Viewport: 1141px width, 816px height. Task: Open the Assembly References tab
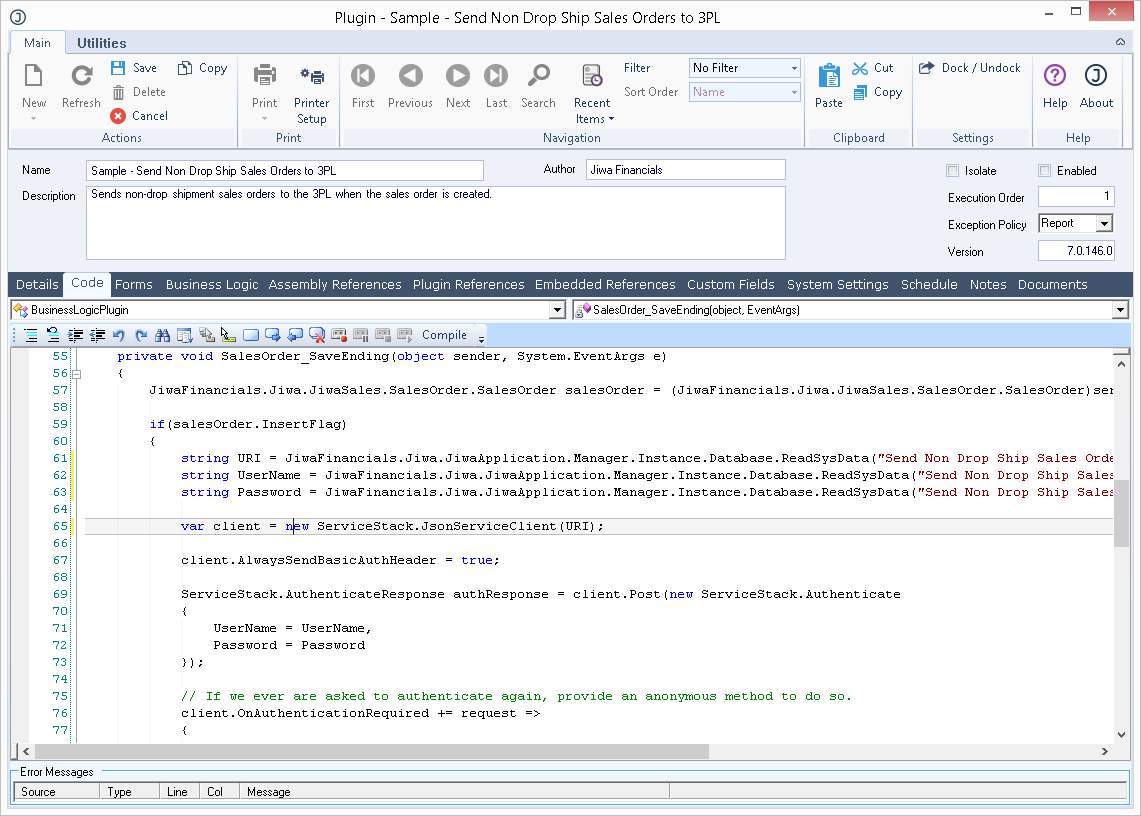click(335, 285)
